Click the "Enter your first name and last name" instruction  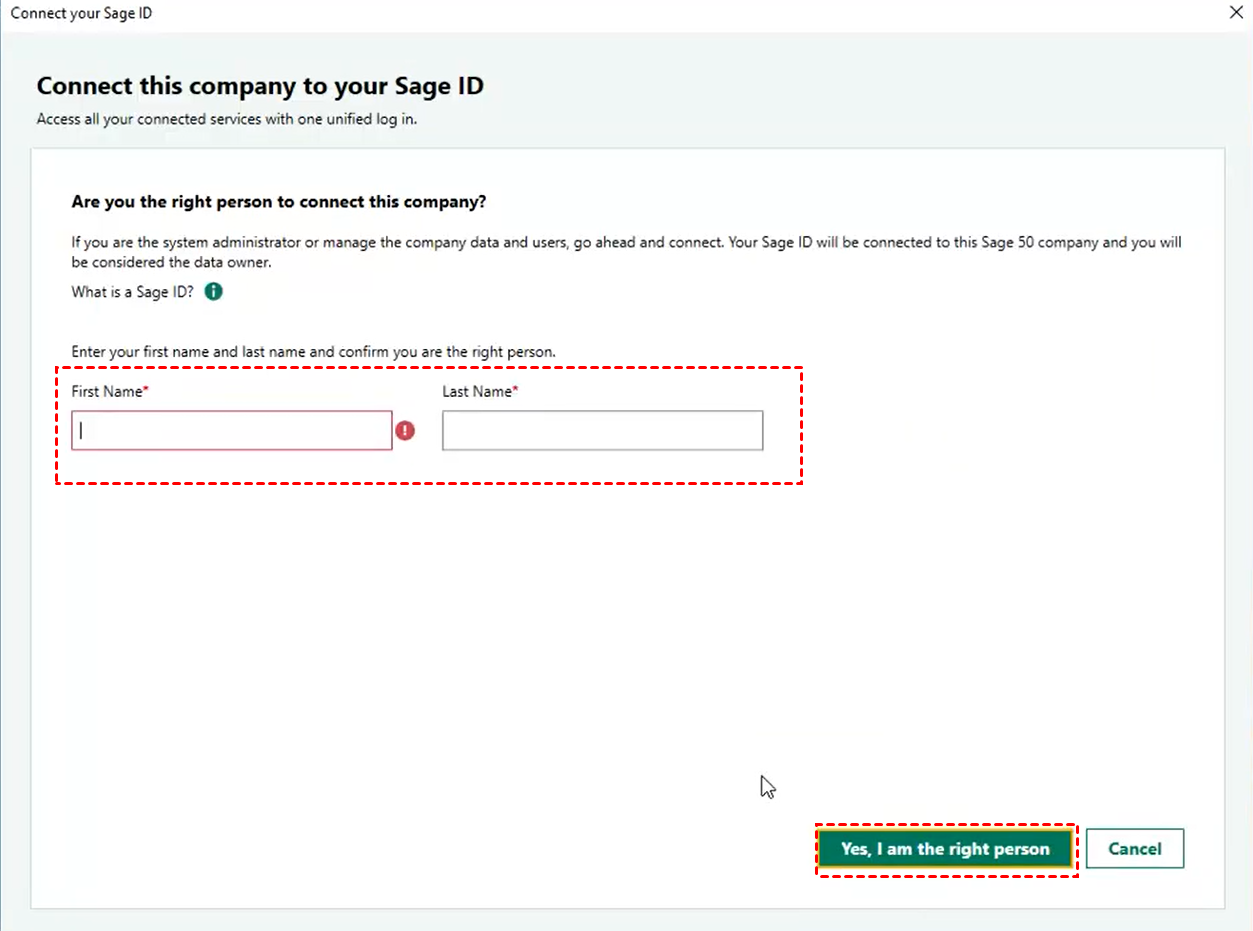313,352
